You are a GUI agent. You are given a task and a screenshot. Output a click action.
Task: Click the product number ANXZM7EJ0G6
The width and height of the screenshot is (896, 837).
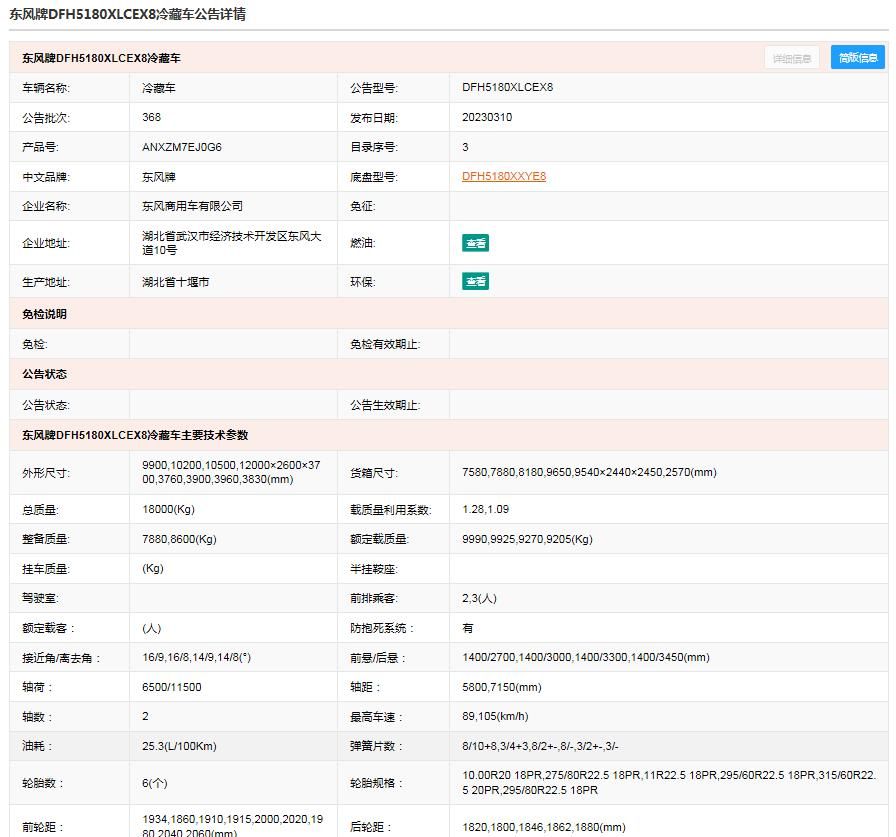(182, 147)
